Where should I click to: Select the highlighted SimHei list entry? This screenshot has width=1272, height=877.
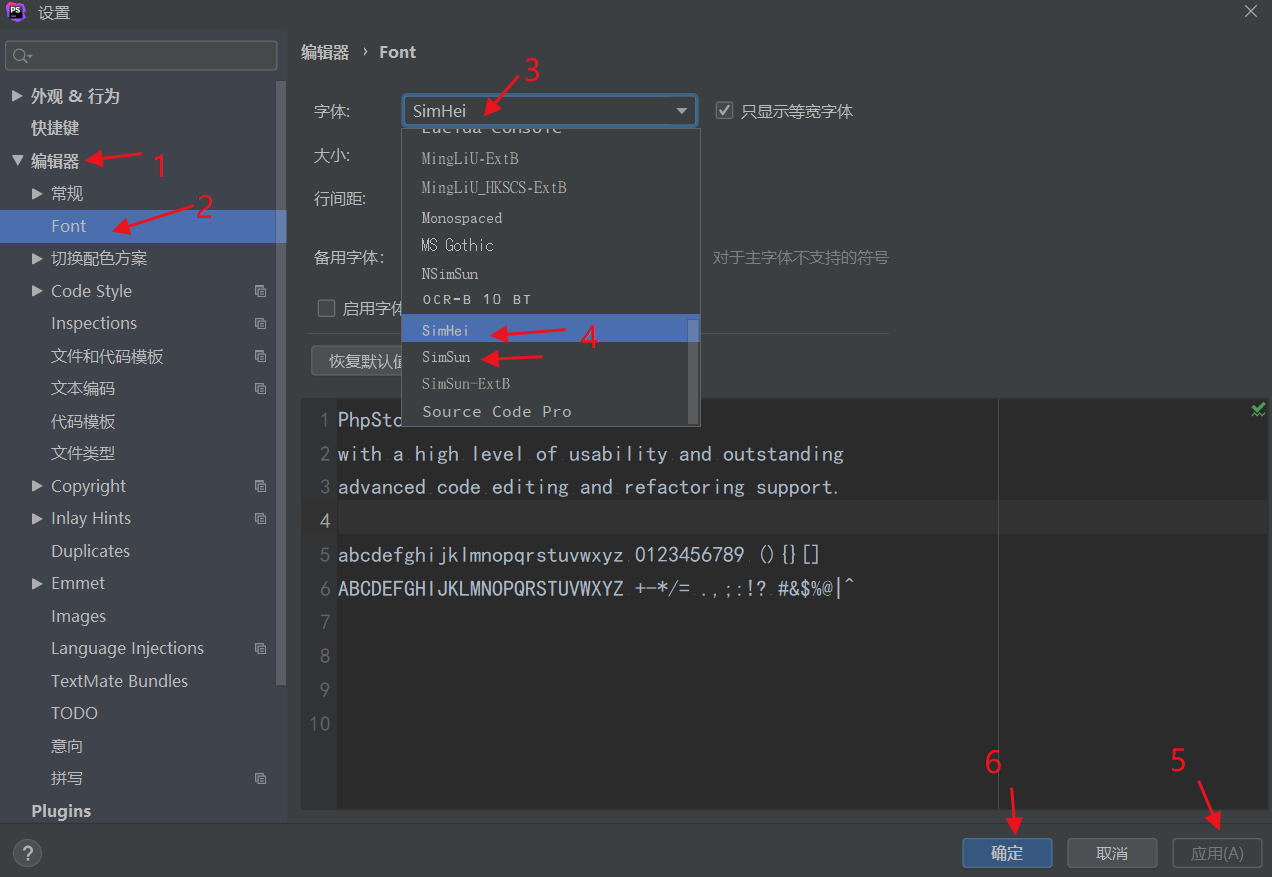[544, 329]
